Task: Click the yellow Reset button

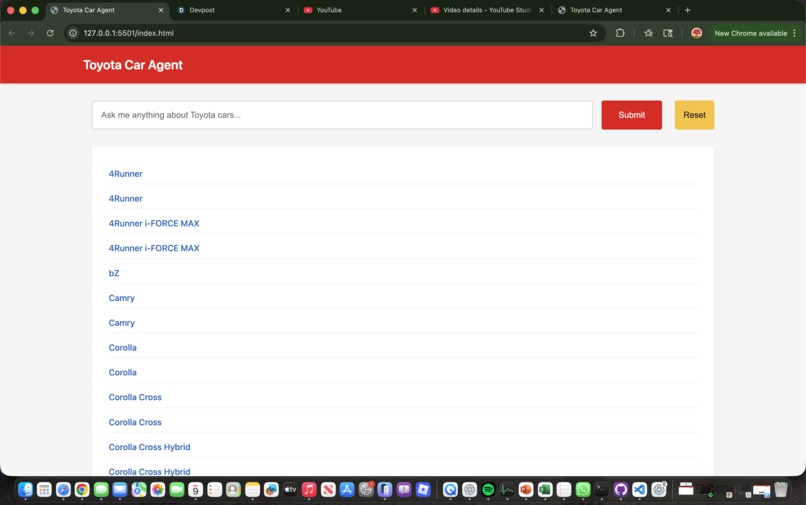Action: point(694,115)
